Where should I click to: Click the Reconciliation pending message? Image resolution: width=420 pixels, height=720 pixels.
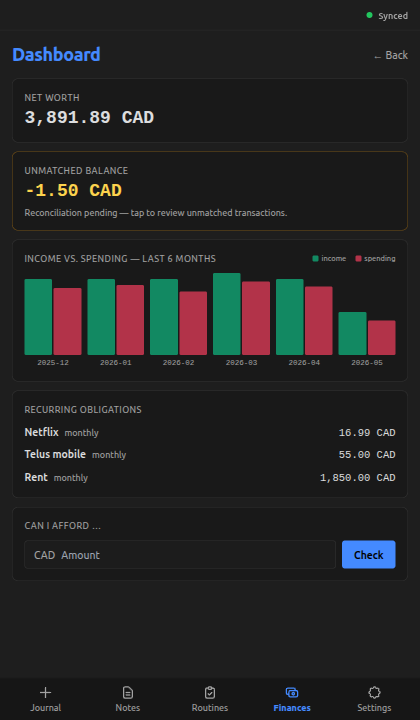pos(156,213)
